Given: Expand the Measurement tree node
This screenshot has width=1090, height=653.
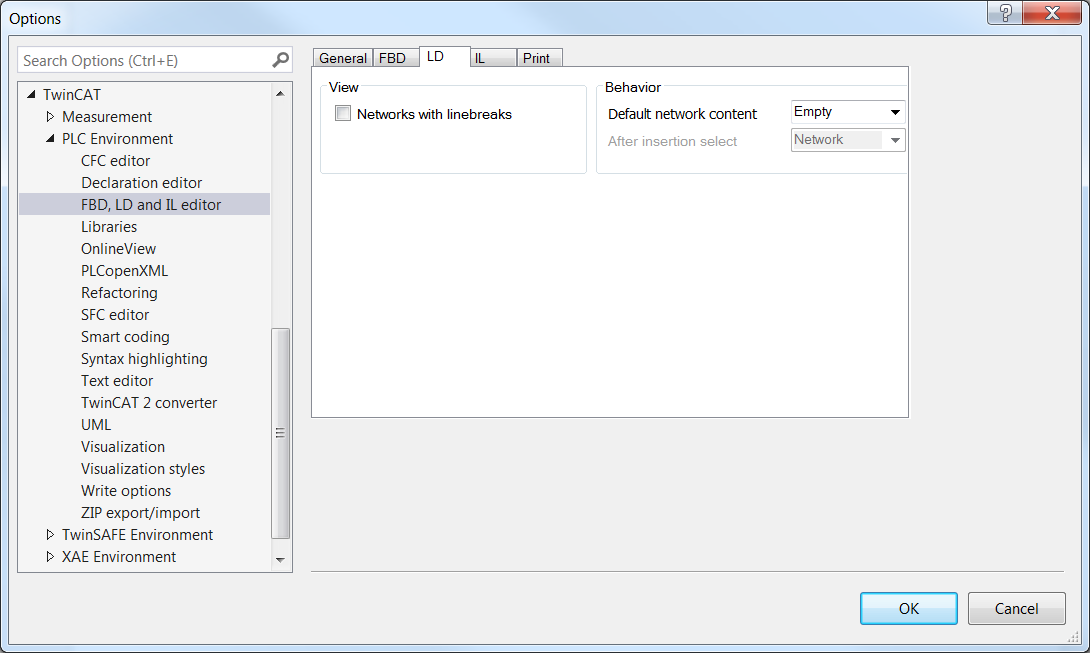Looking at the screenshot, I should coord(50,116).
